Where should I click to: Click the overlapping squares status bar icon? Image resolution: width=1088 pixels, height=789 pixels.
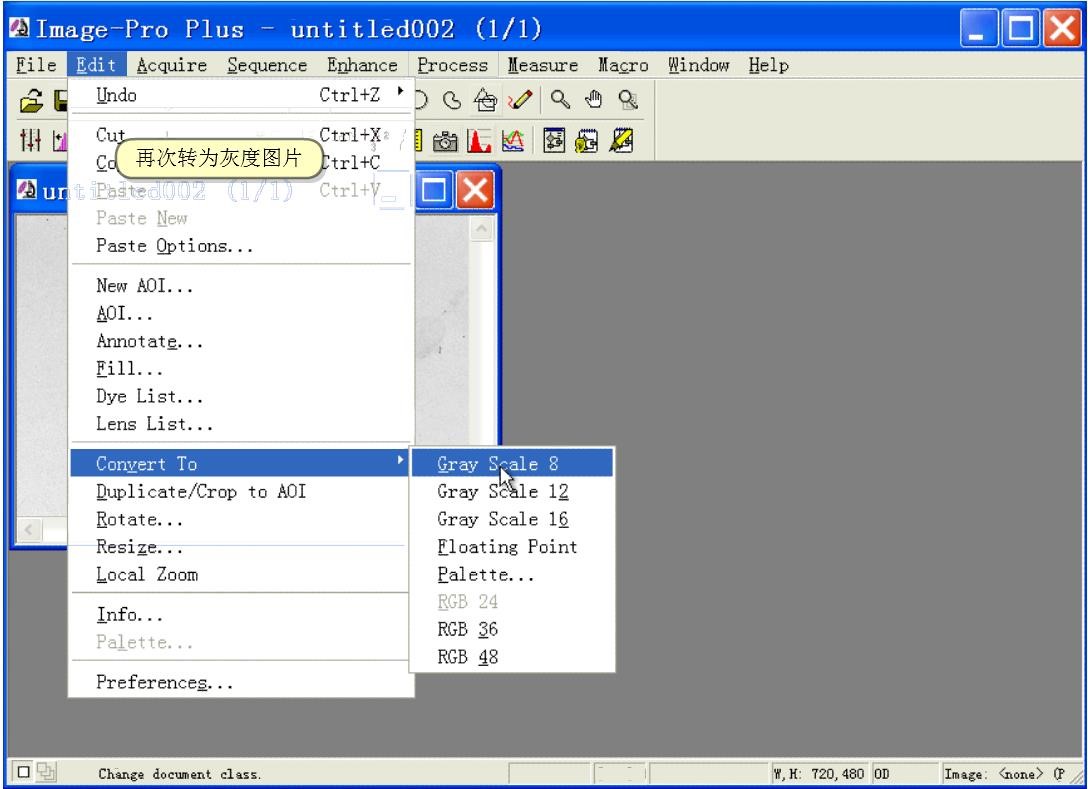[x=46, y=772]
